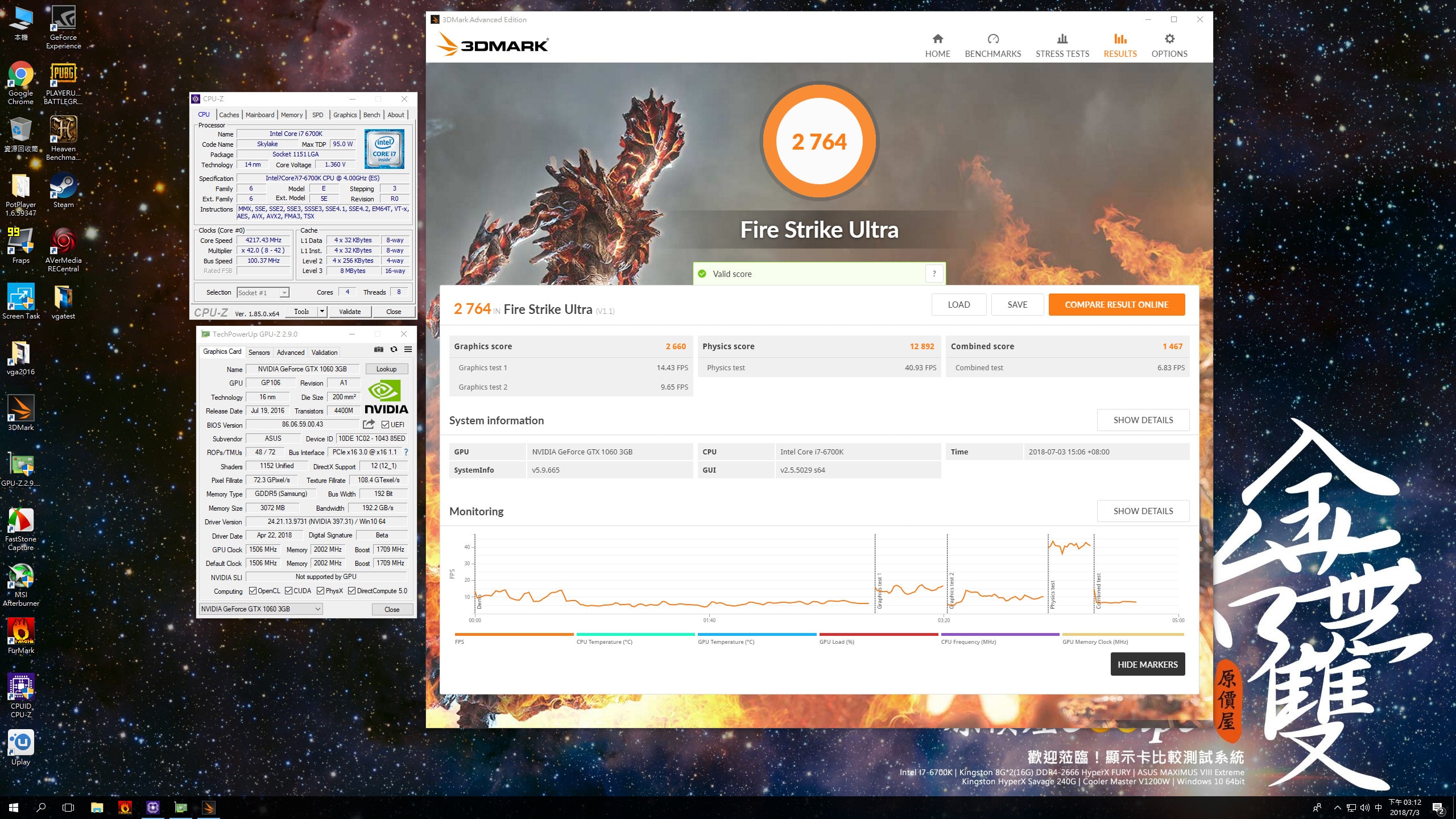The height and width of the screenshot is (819, 1456).
Task: Click the GPU-Z screenshot camera icon
Action: [379, 349]
